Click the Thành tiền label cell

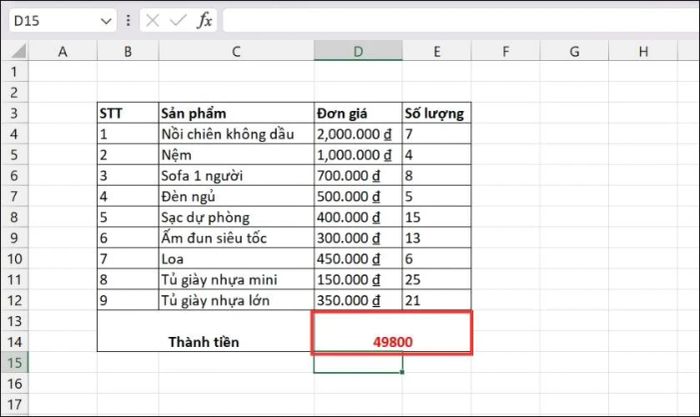point(205,331)
